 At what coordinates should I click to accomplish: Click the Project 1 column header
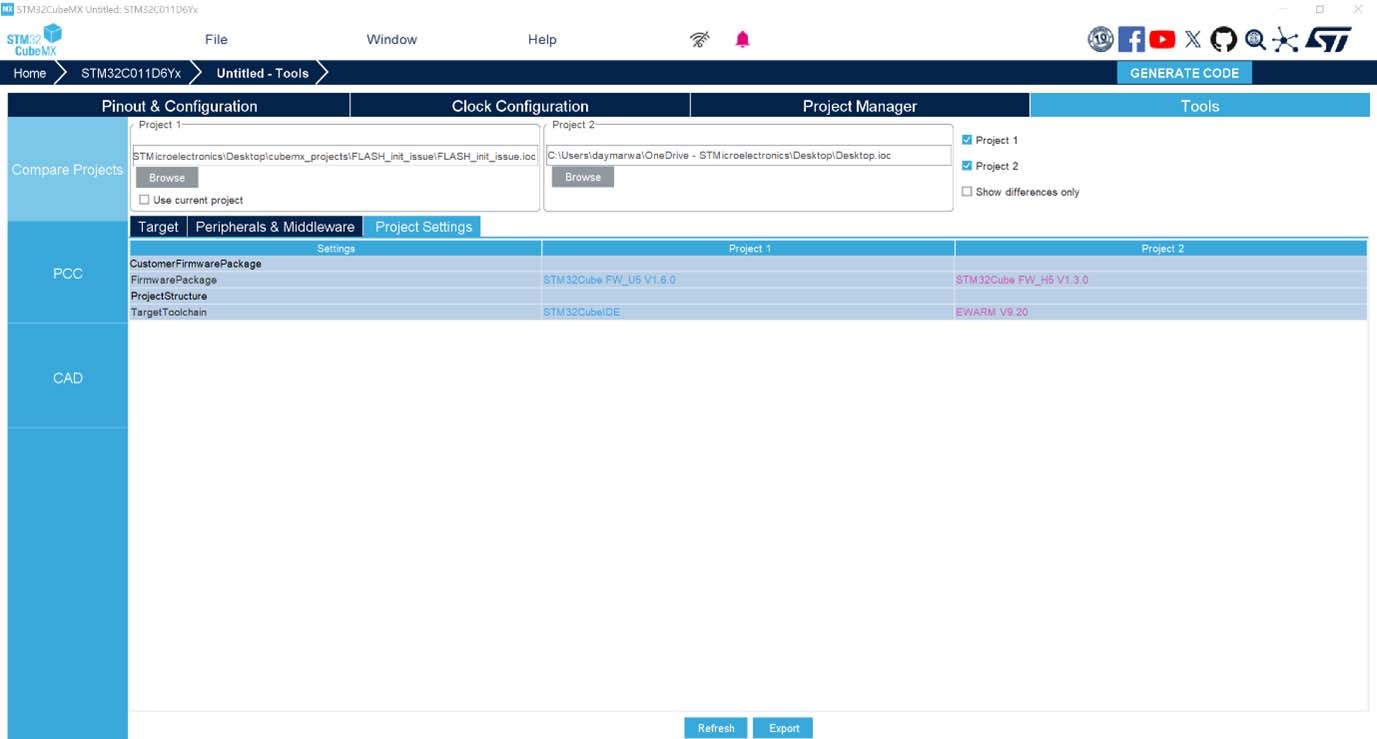point(749,248)
